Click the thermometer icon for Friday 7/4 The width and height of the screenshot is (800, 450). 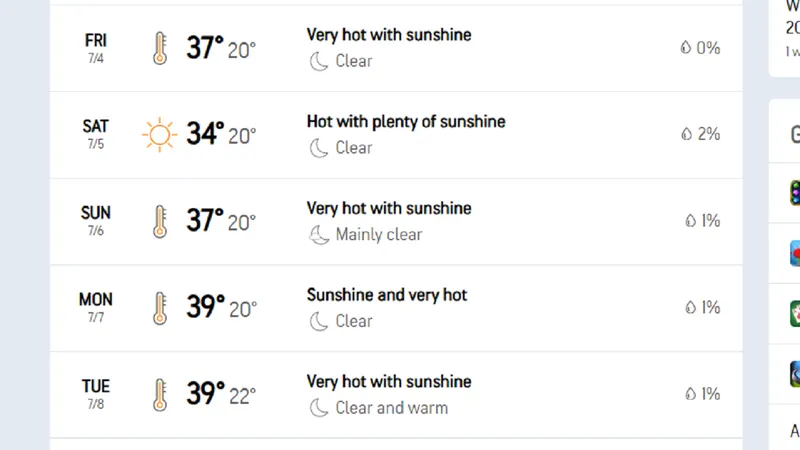click(x=160, y=48)
